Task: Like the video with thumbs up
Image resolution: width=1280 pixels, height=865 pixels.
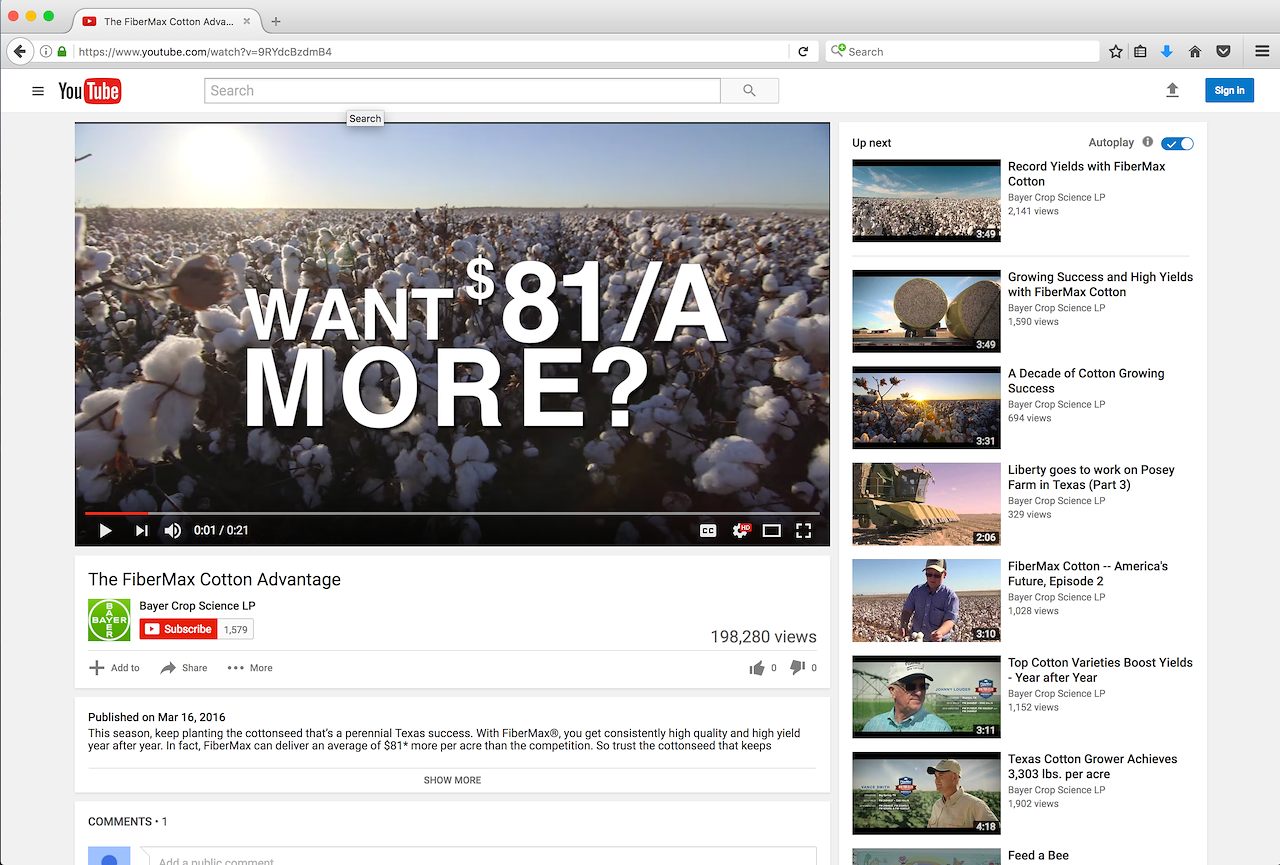Action: 757,668
